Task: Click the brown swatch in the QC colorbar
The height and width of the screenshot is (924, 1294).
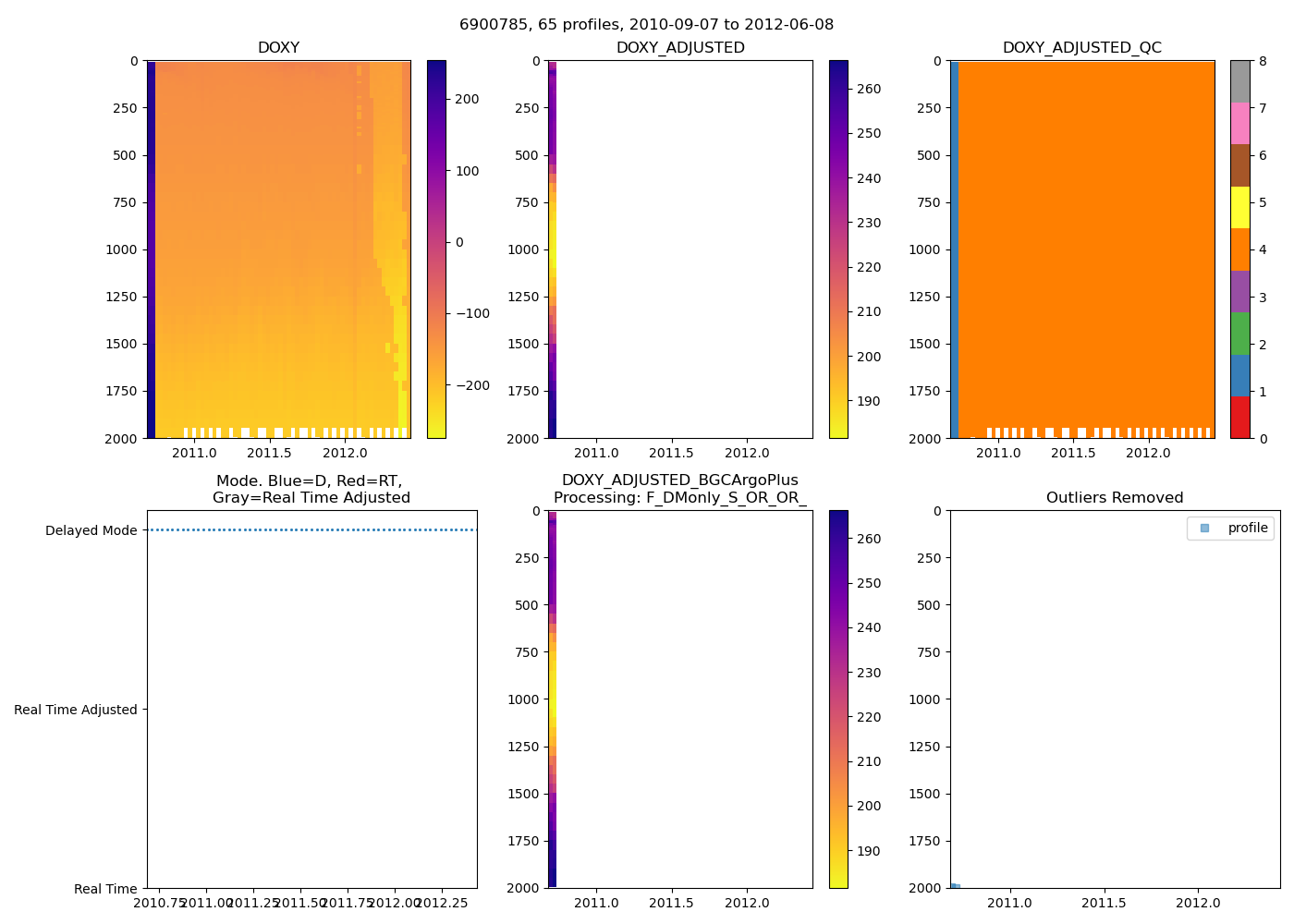Action: pyautogui.click(x=1239, y=165)
